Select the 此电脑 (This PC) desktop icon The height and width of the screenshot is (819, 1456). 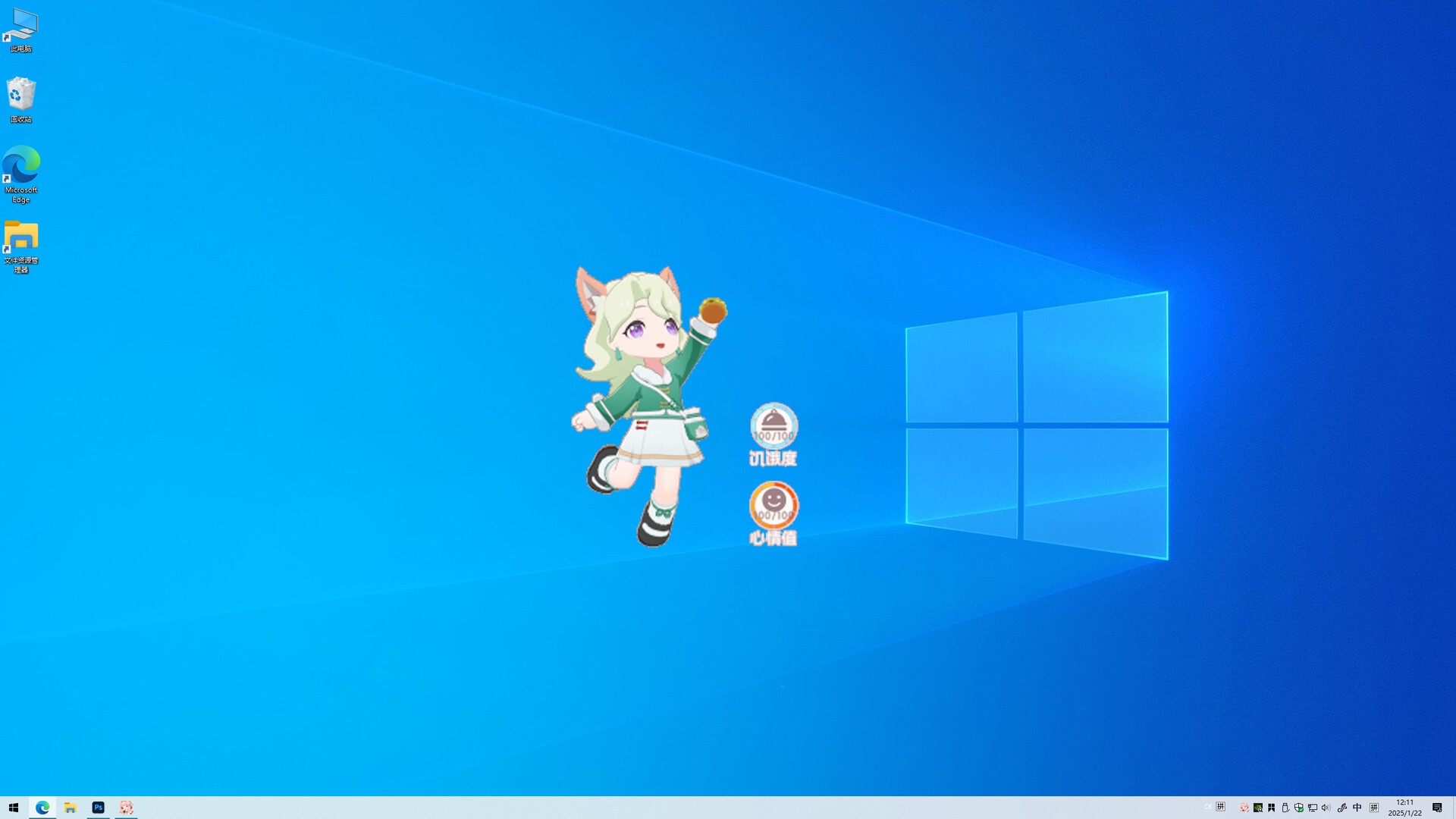[x=20, y=30]
